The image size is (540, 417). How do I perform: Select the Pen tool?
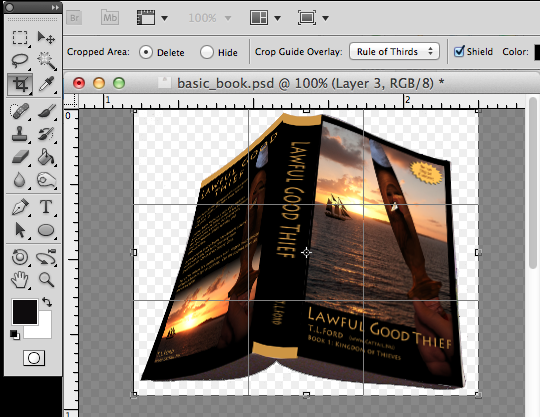pos(20,207)
